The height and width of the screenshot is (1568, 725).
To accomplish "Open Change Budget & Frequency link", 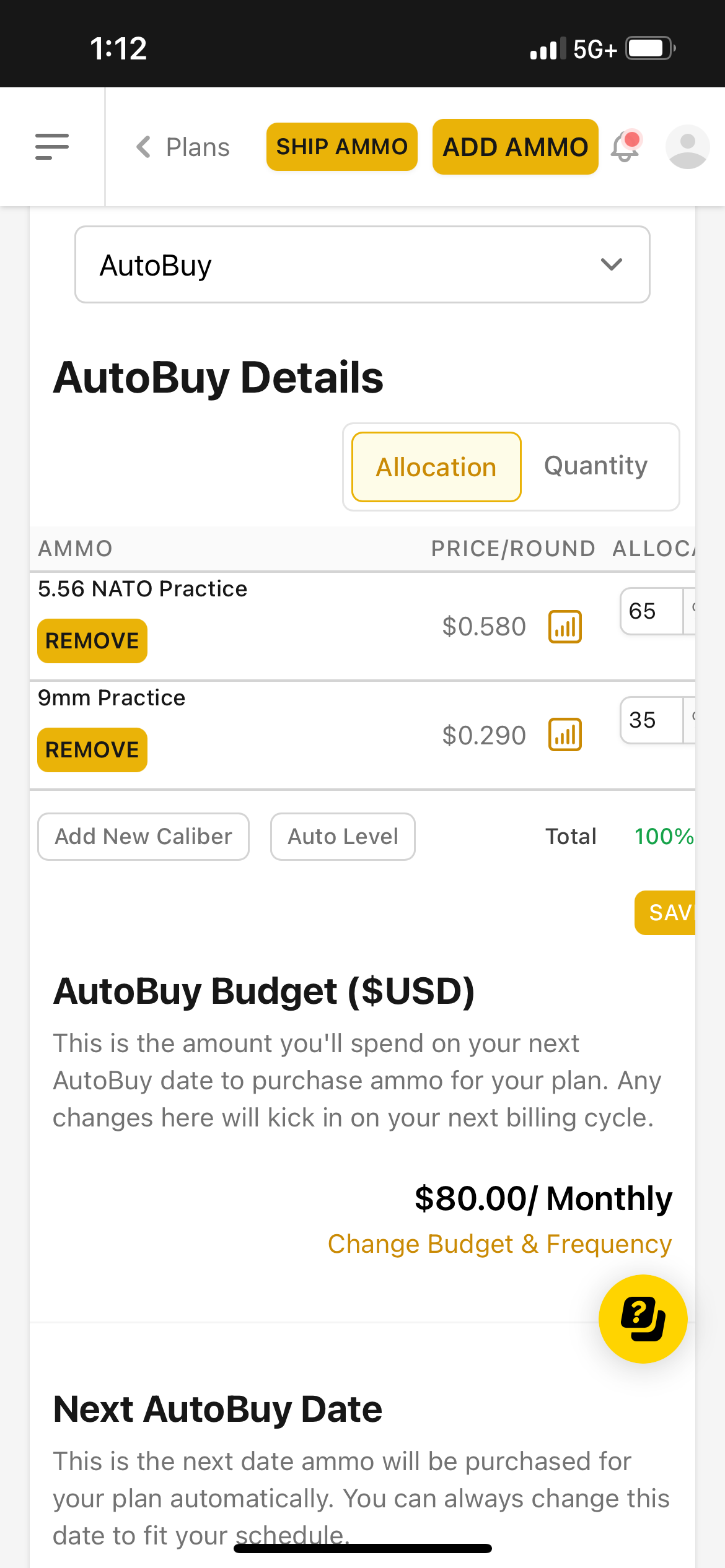I will (500, 1244).
